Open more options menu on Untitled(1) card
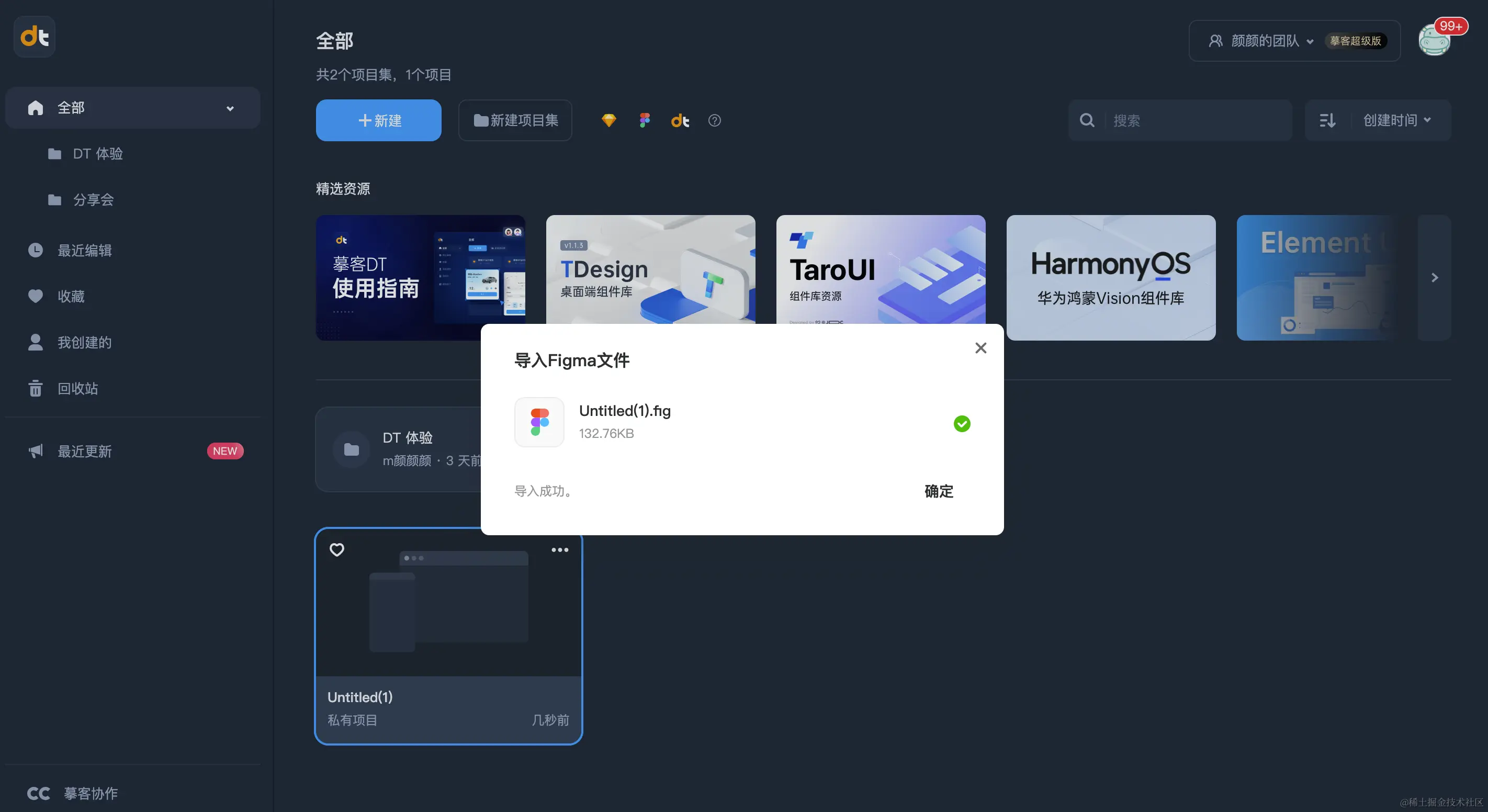1488x812 pixels. (x=559, y=549)
